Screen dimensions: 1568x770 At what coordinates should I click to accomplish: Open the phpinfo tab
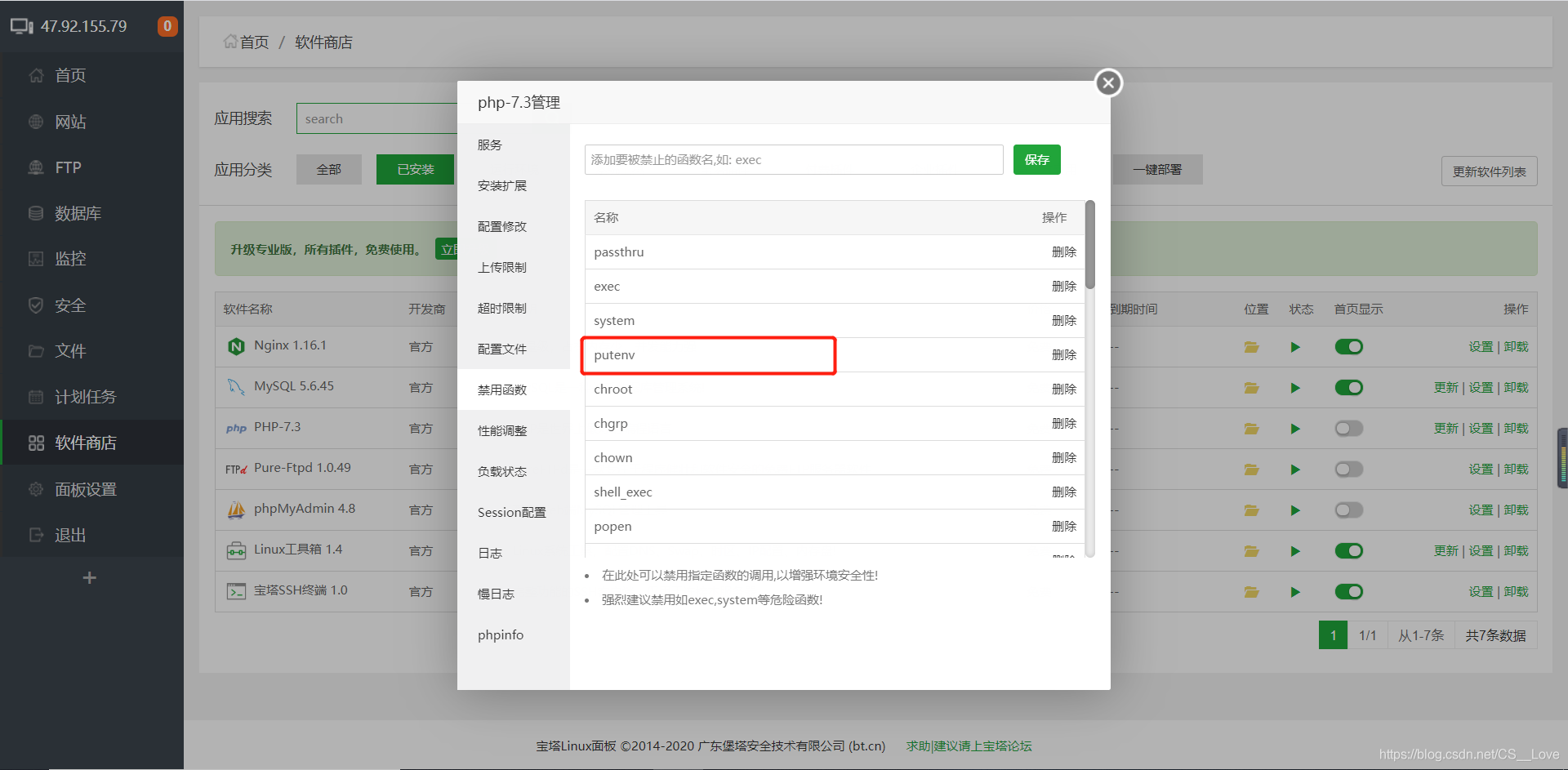(514, 634)
